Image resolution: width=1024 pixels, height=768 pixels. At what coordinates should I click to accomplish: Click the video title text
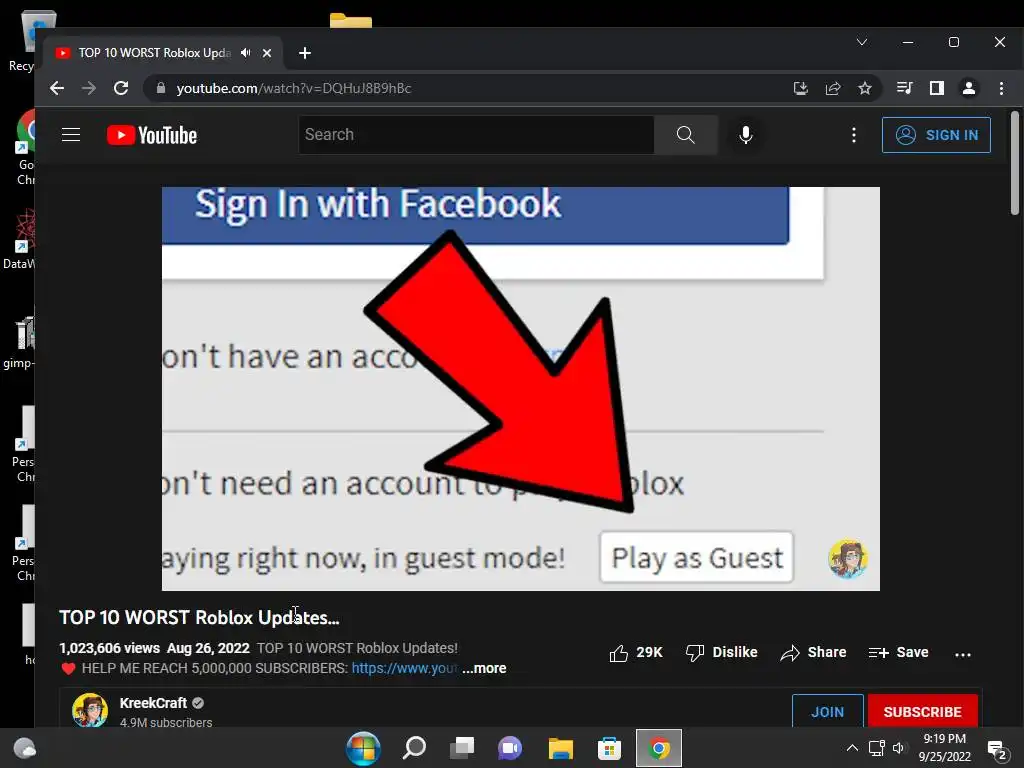point(199,618)
